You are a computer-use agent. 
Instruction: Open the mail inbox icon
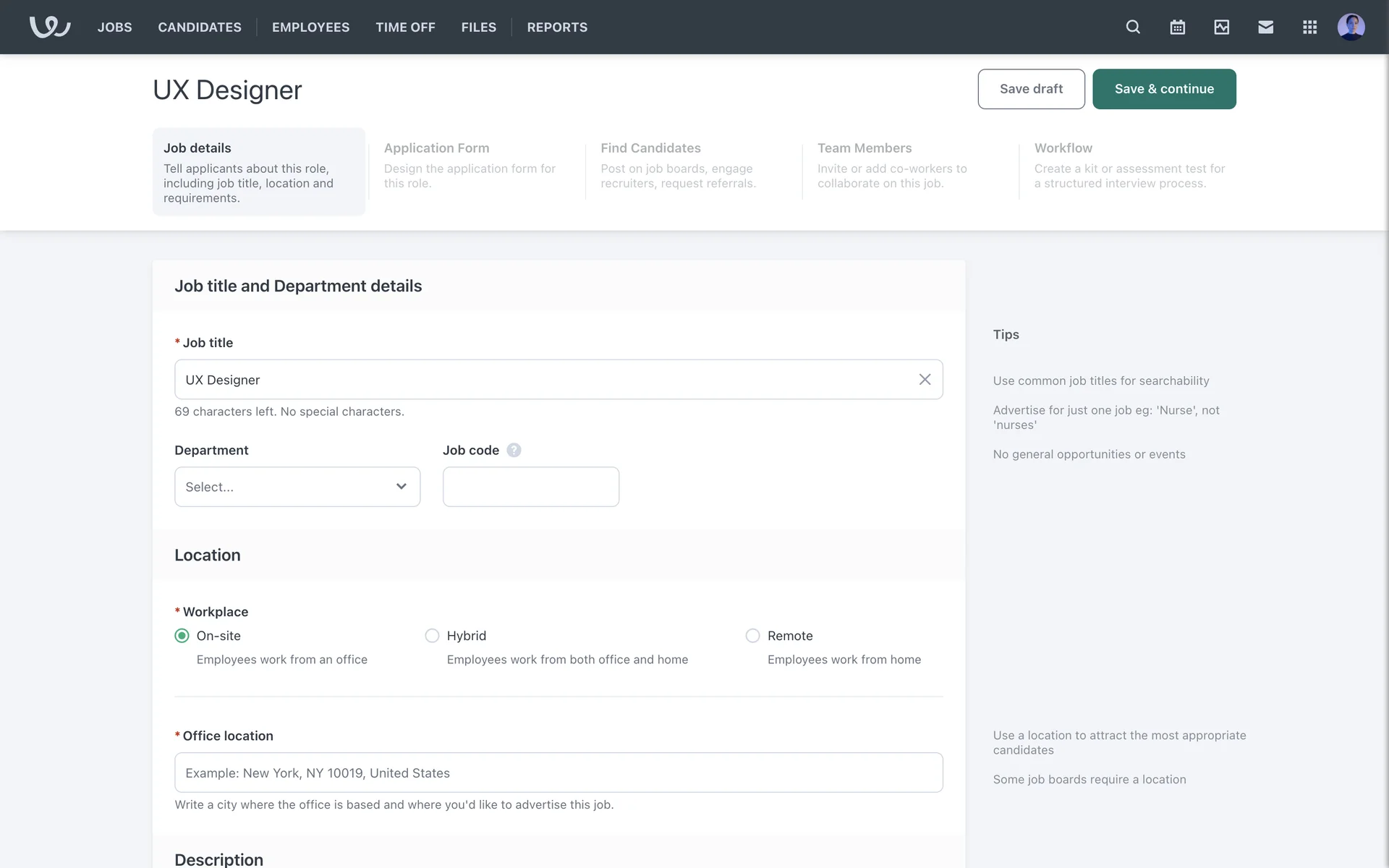click(x=1265, y=27)
